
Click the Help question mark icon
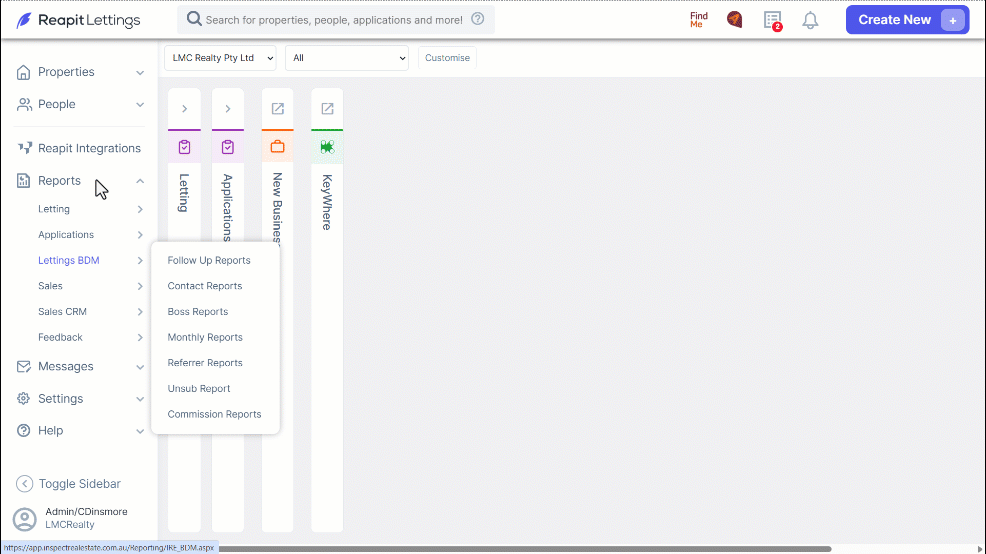(x=23, y=431)
